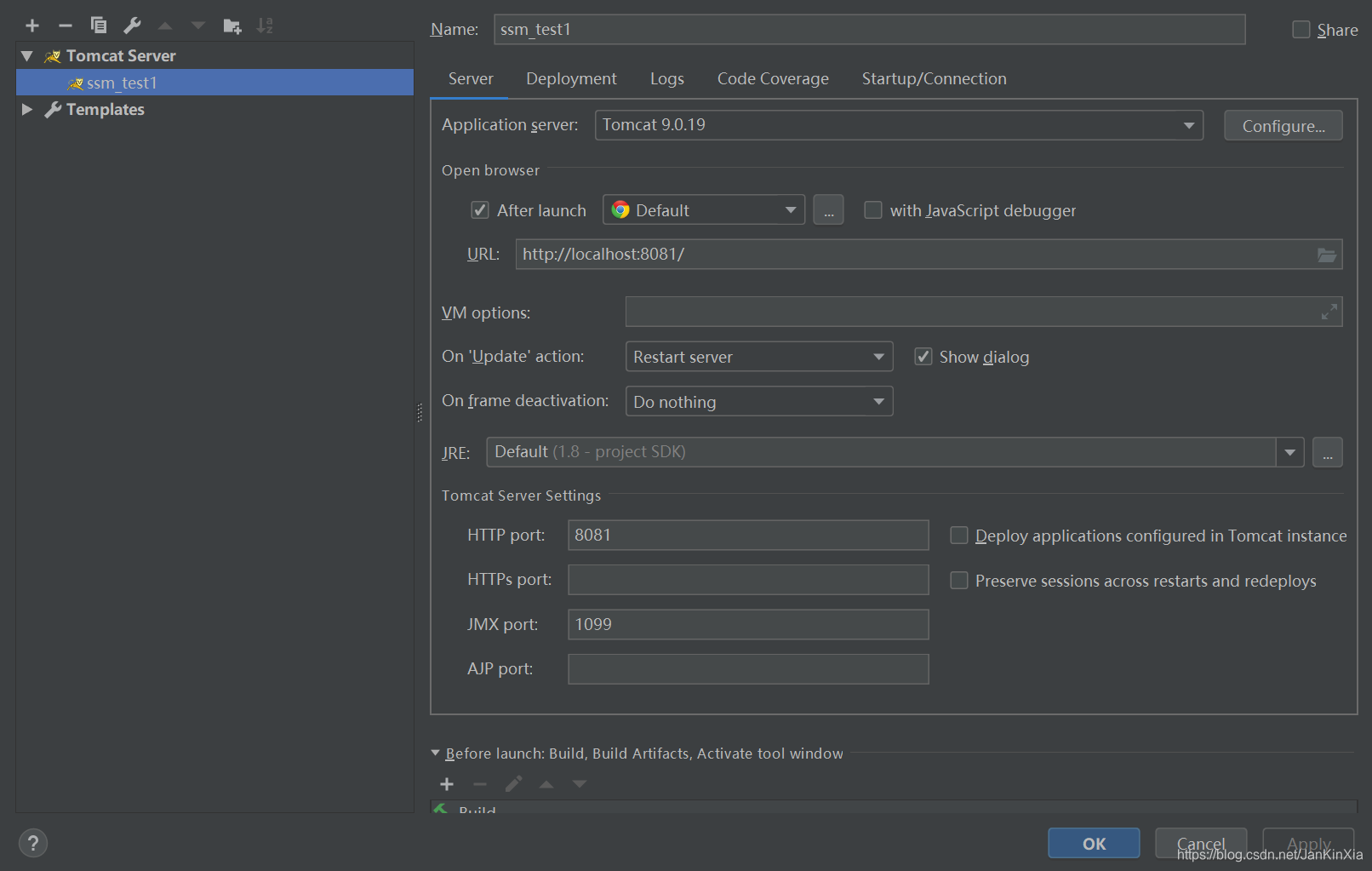Browse URL with folder icon

(1326, 255)
